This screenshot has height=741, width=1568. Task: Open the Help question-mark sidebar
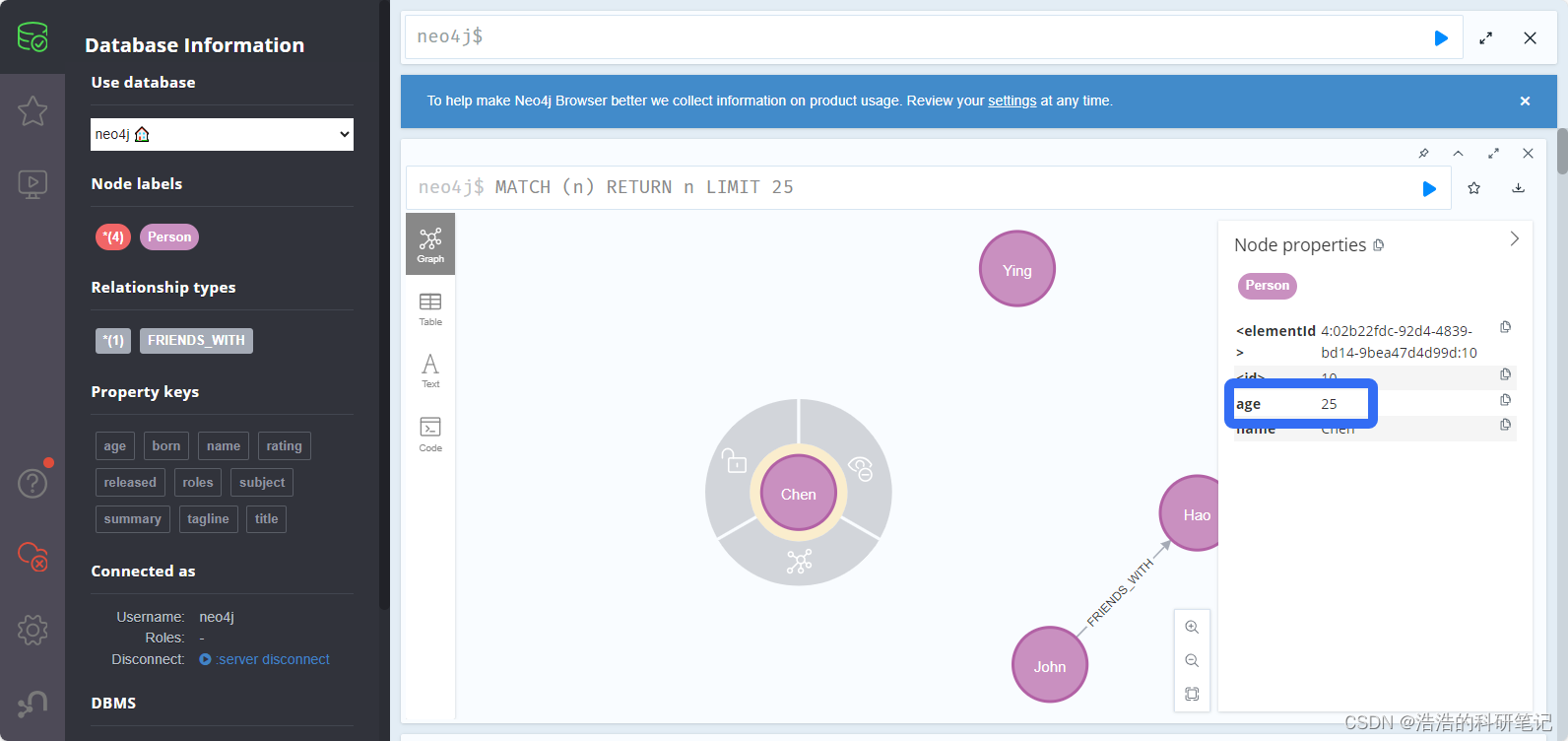(33, 483)
